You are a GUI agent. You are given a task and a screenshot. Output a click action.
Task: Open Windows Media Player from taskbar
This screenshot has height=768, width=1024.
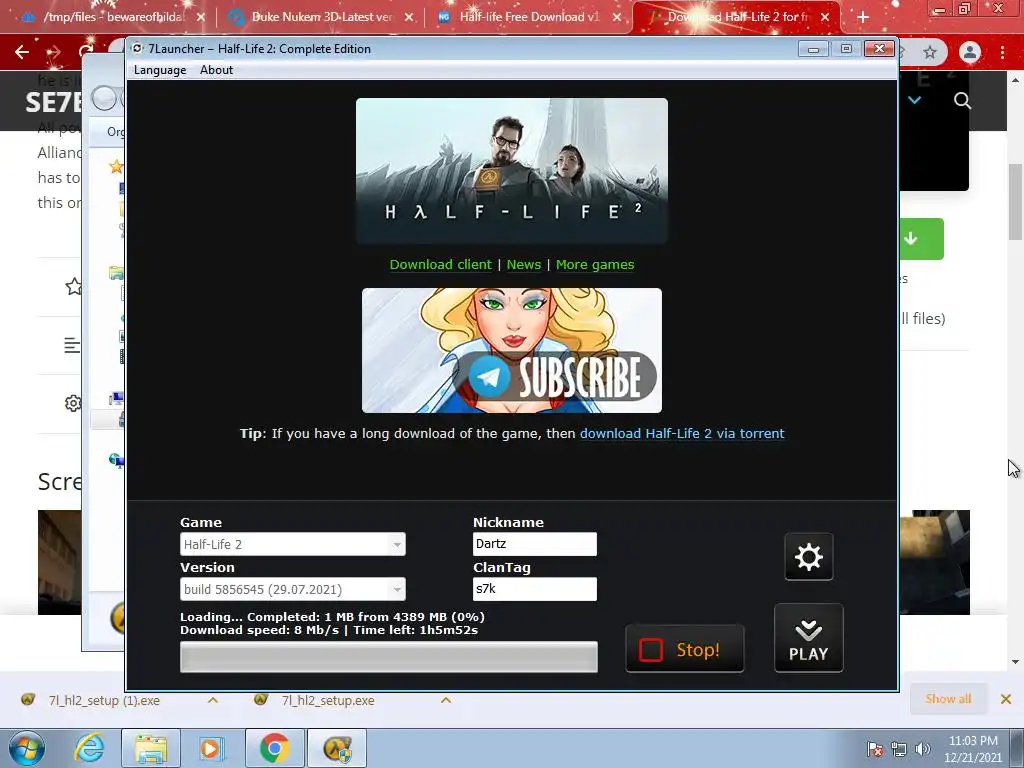tap(211, 748)
